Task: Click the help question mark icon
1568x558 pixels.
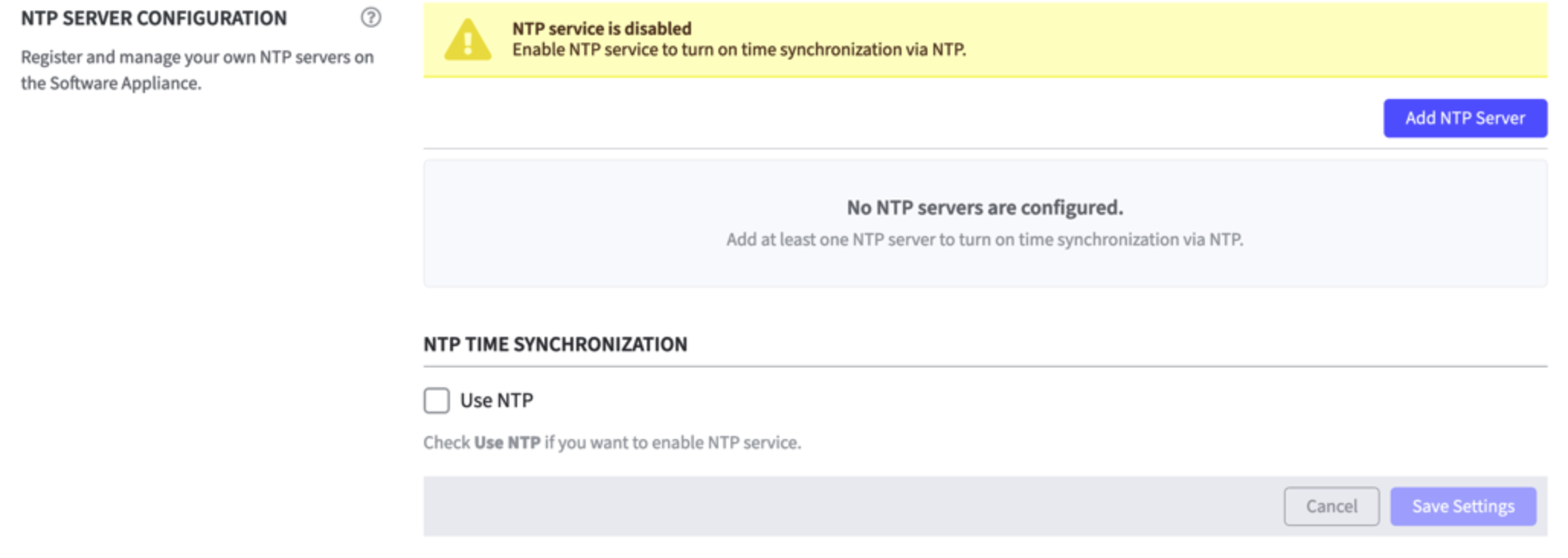Action: 371,18
